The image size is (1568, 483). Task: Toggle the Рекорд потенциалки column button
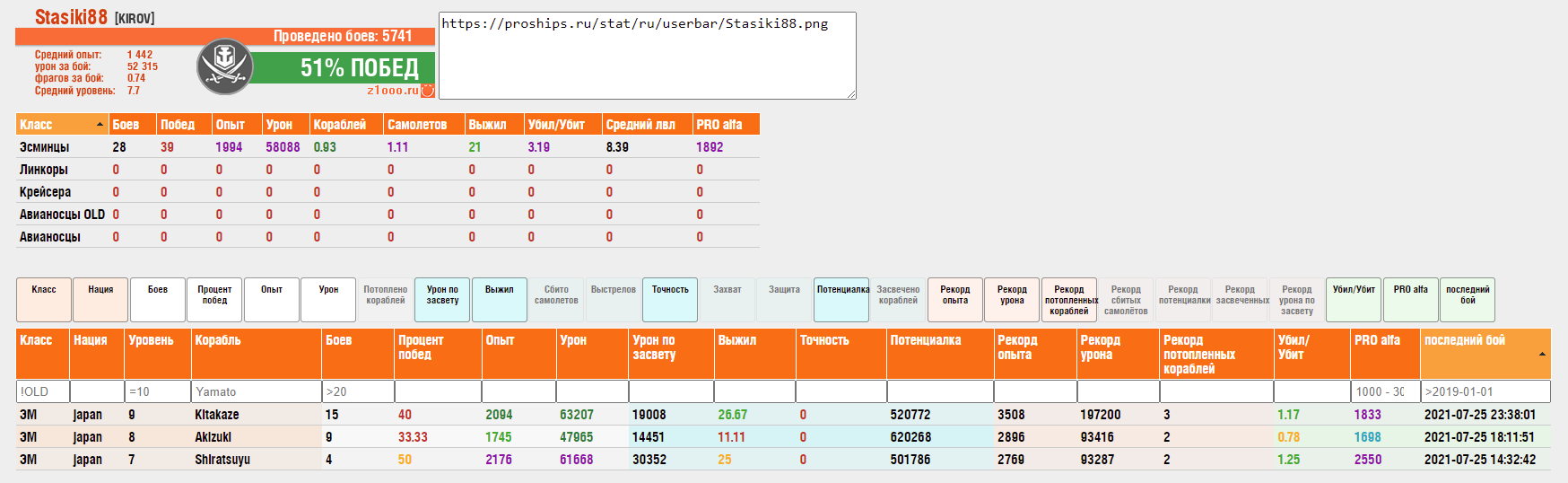click(1183, 299)
